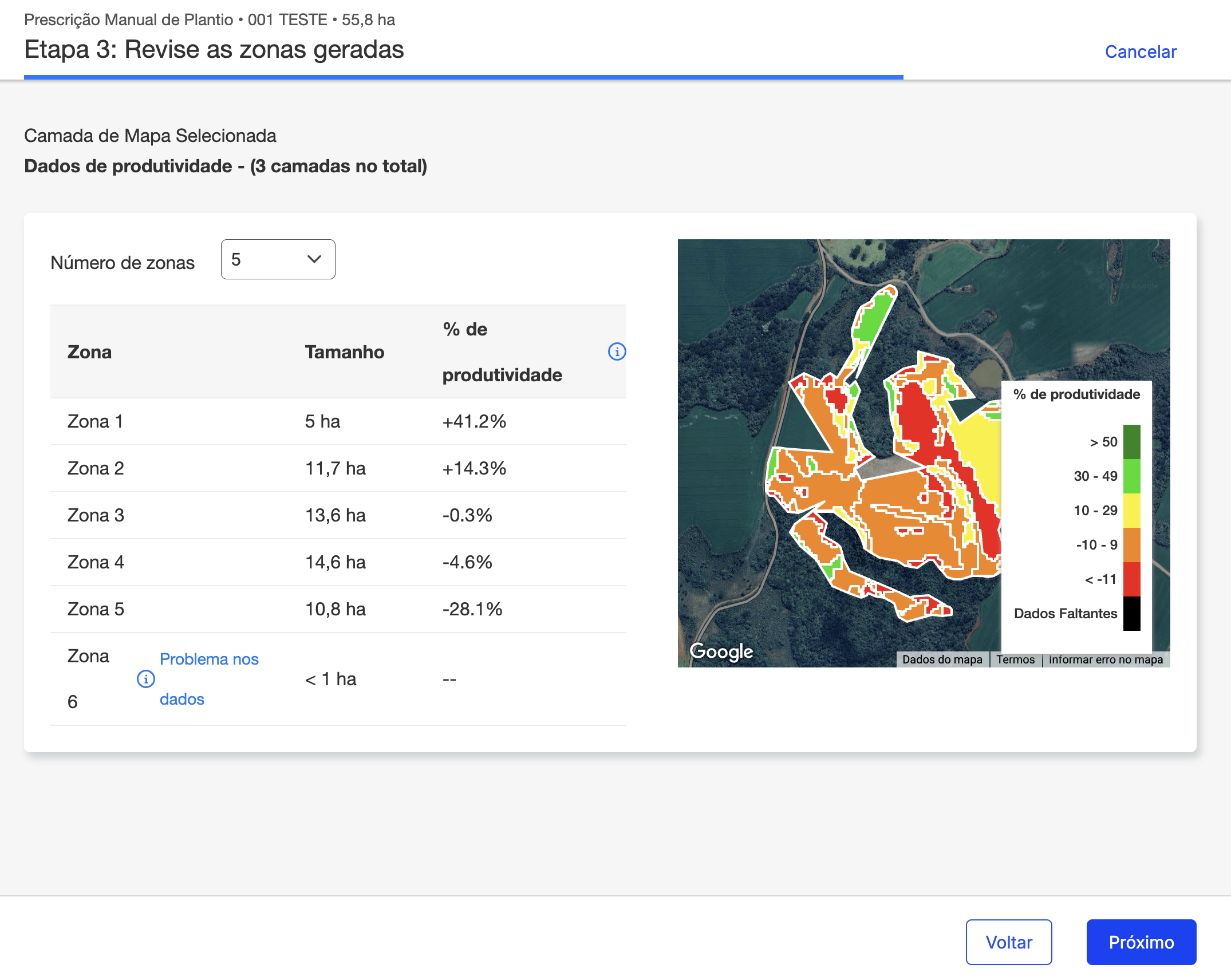Select the Zona 5 table row

pyautogui.click(x=338, y=609)
